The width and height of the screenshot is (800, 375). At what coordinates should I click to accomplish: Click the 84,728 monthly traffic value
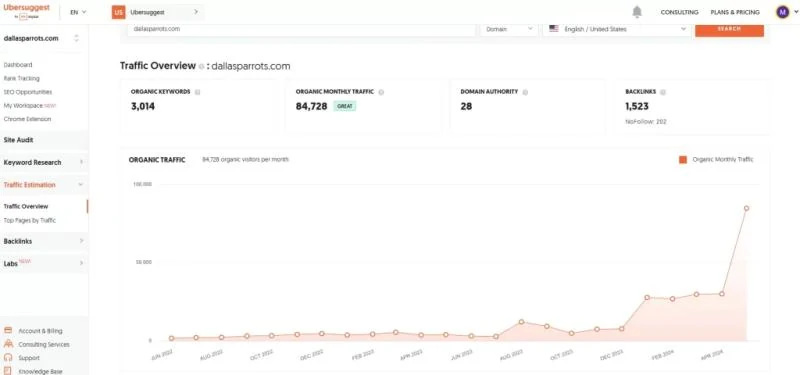point(311,107)
